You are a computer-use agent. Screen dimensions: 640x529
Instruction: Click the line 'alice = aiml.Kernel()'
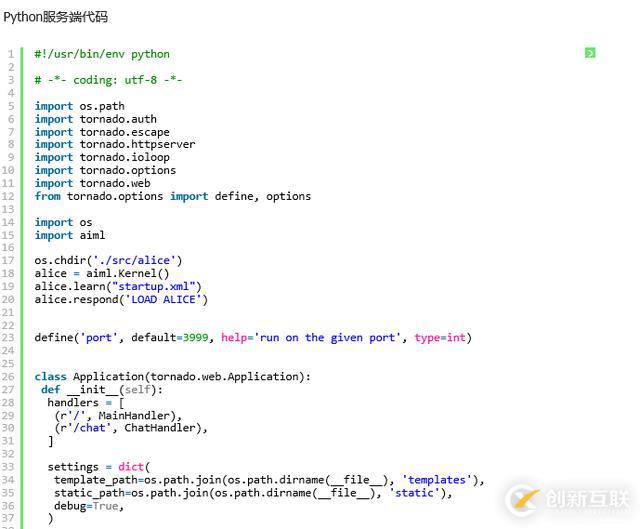click(102, 273)
